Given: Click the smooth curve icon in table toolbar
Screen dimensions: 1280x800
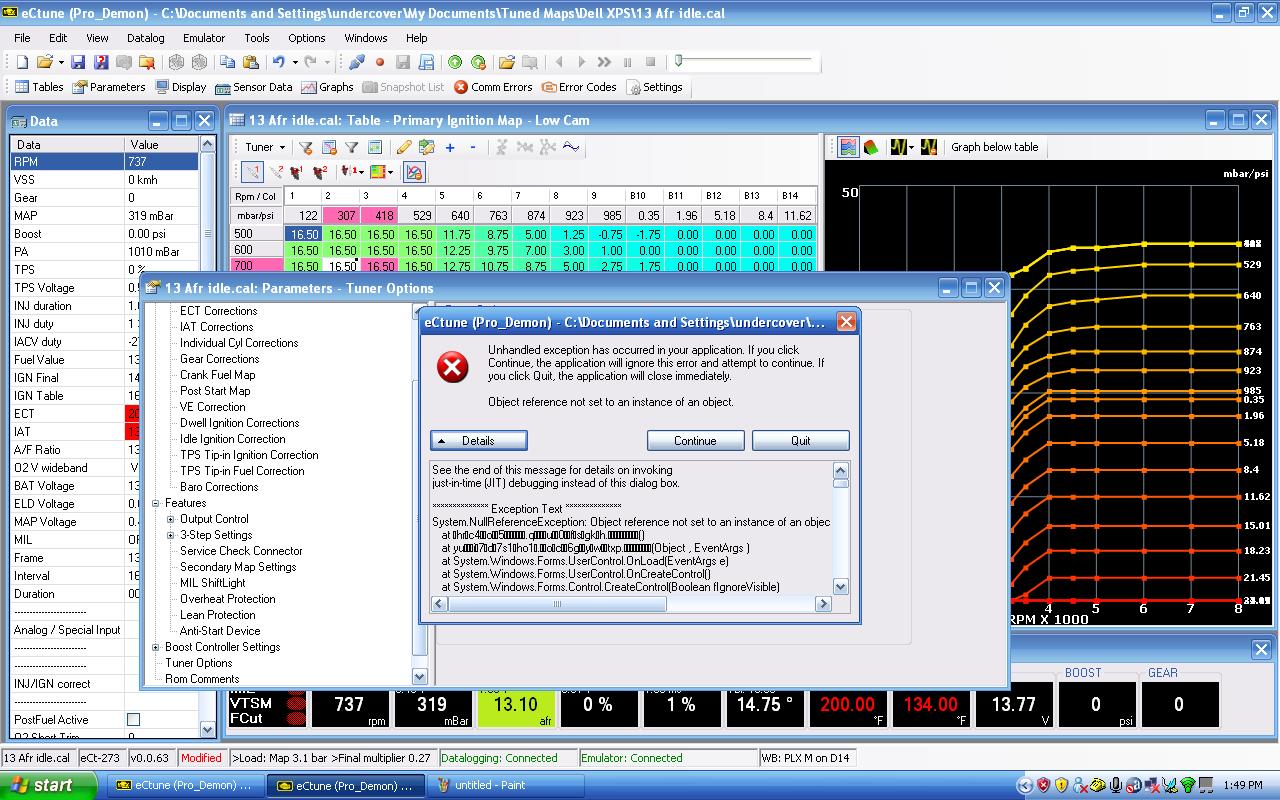Looking at the screenshot, I should [570, 147].
